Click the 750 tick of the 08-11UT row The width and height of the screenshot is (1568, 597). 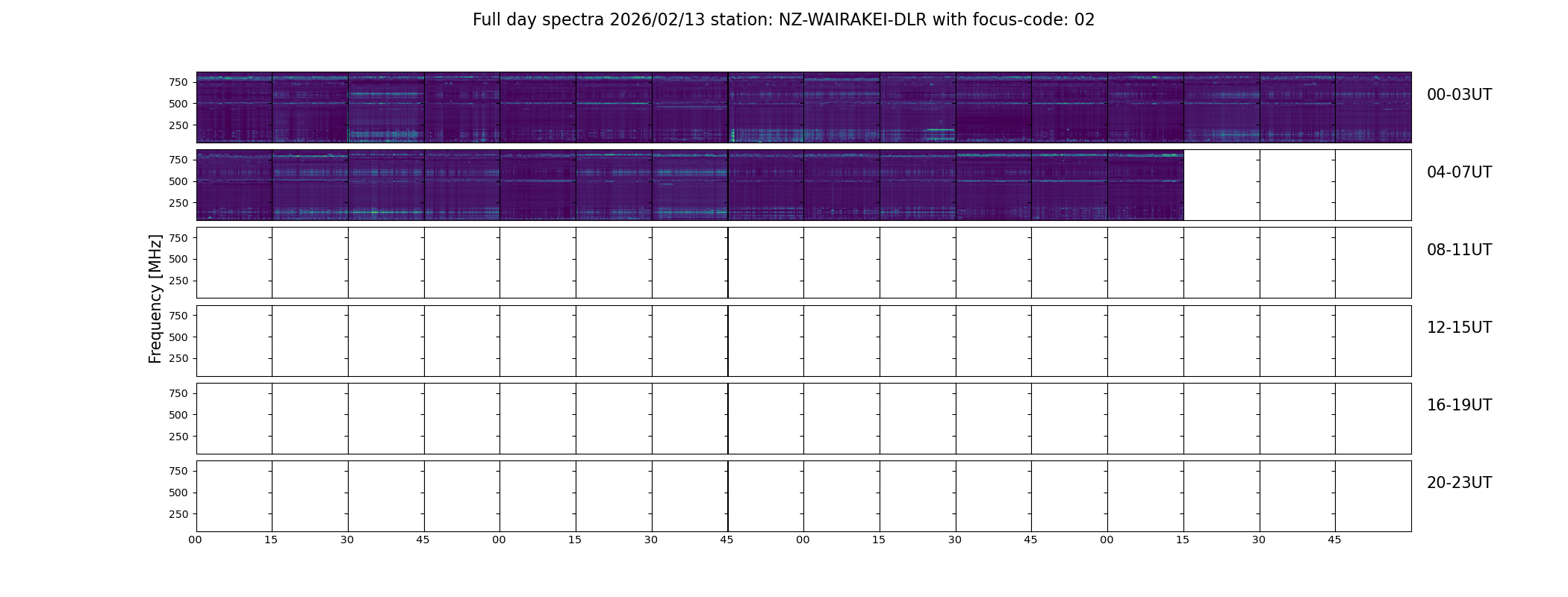pos(178,238)
